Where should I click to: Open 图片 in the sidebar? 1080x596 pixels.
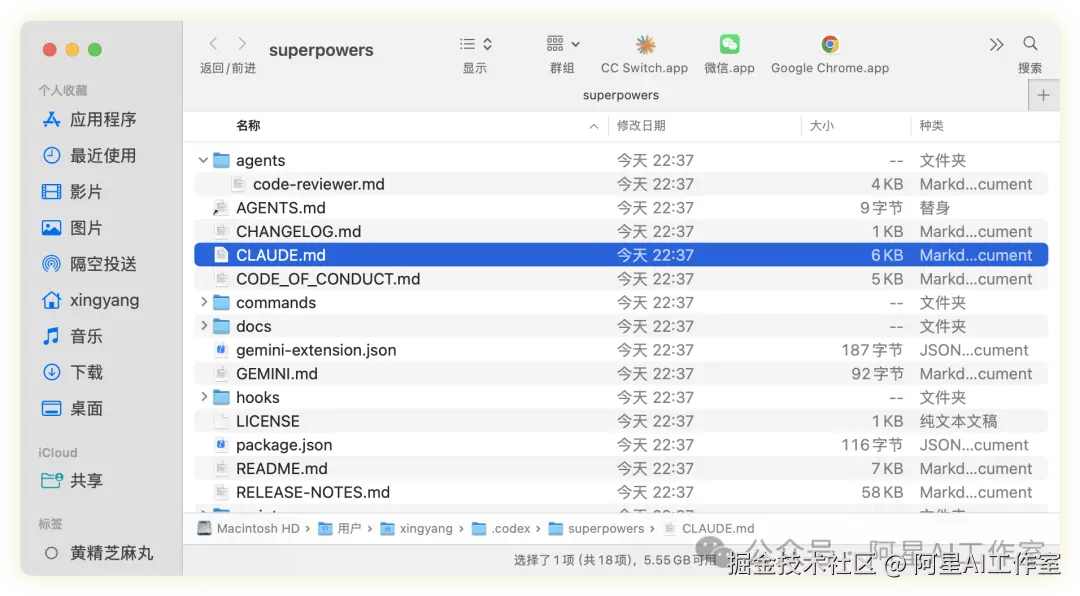[x=72, y=228]
